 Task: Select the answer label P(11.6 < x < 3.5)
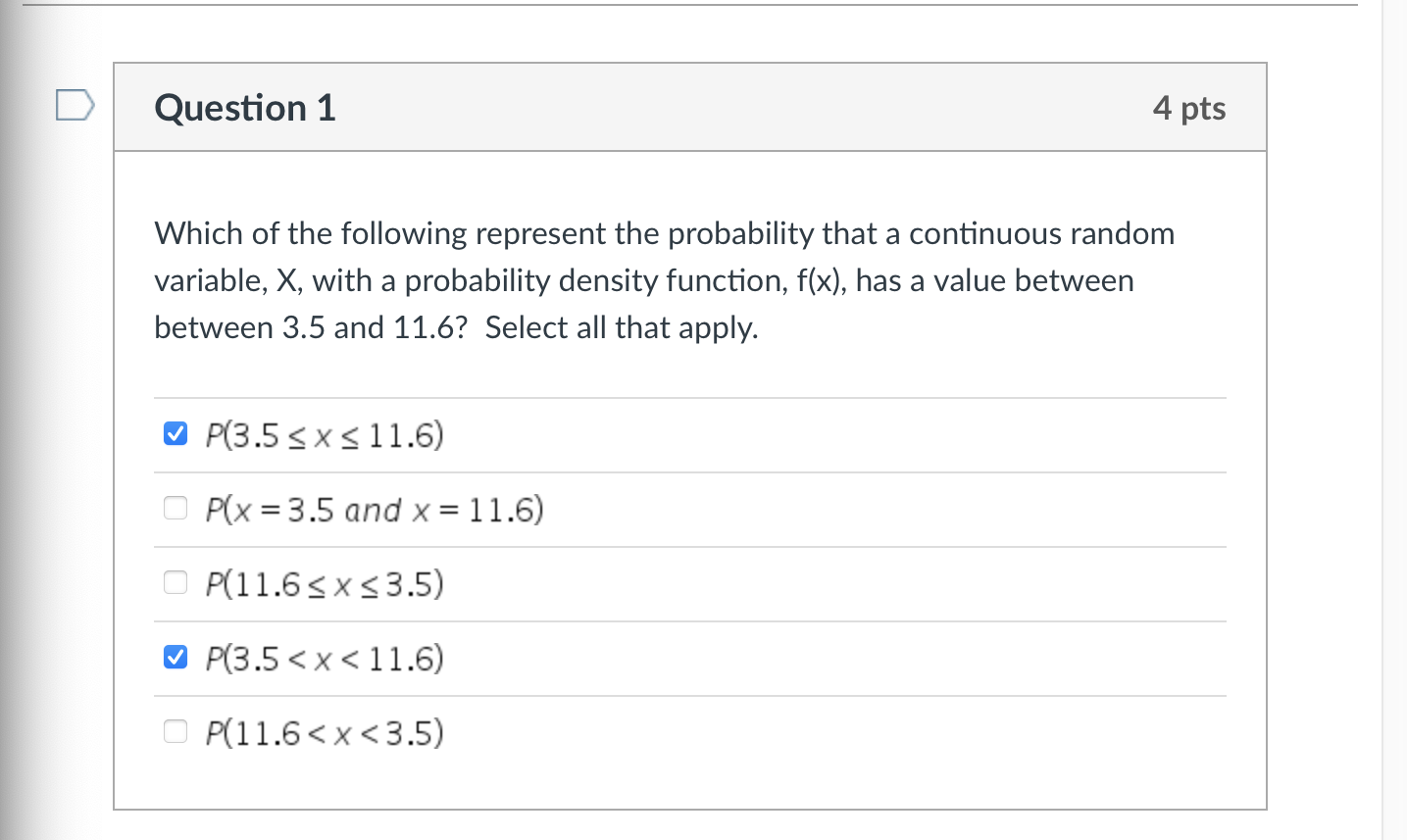[x=325, y=733]
